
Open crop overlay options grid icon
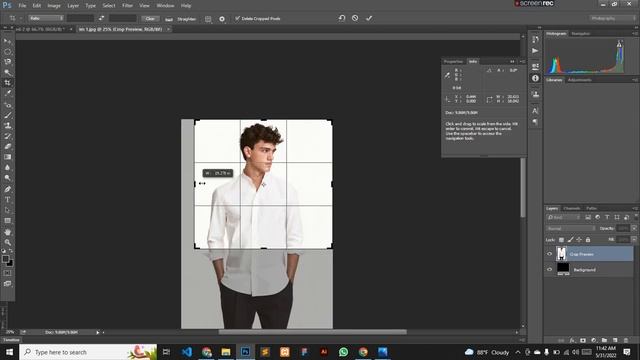pyautogui.click(x=208, y=19)
